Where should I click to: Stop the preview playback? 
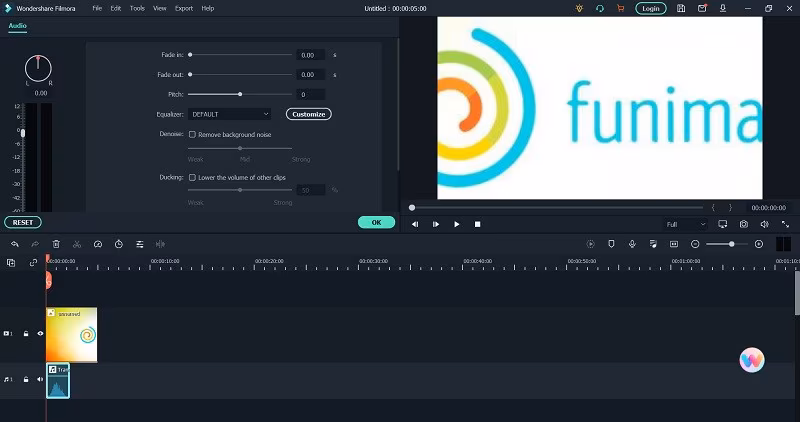pyautogui.click(x=478, y=224)
